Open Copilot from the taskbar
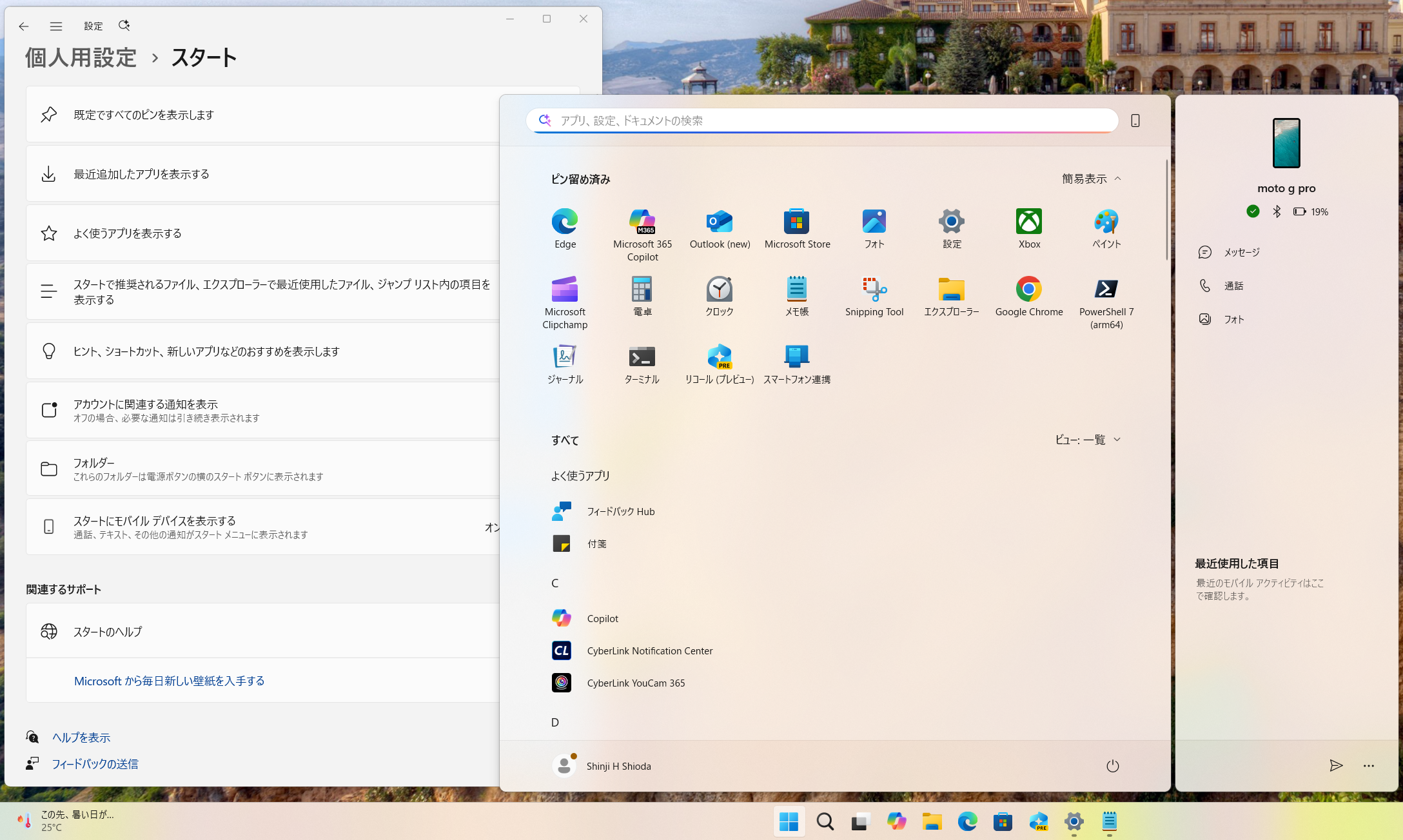Image resolution: width=1403 pixels, height=840 pixels. click(x=896, y=821)
